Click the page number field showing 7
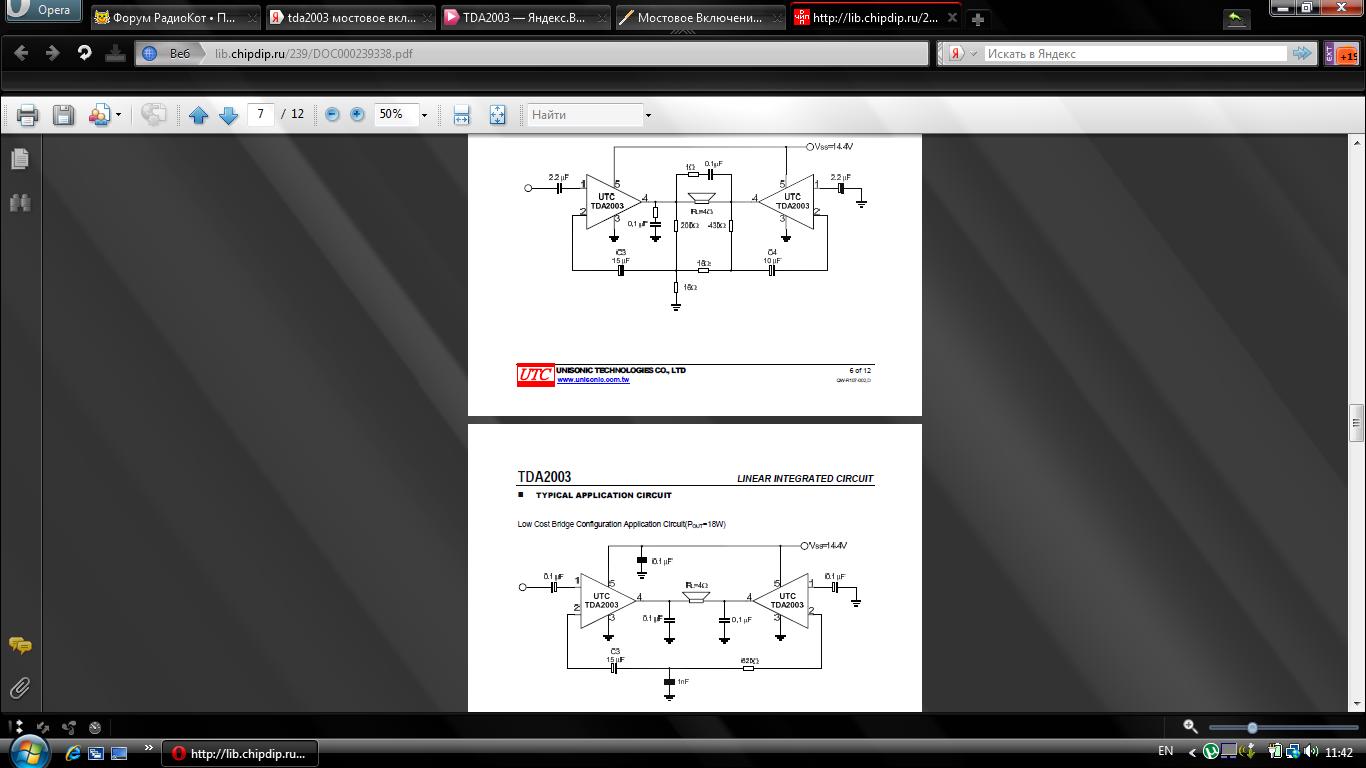 (260, 114)
